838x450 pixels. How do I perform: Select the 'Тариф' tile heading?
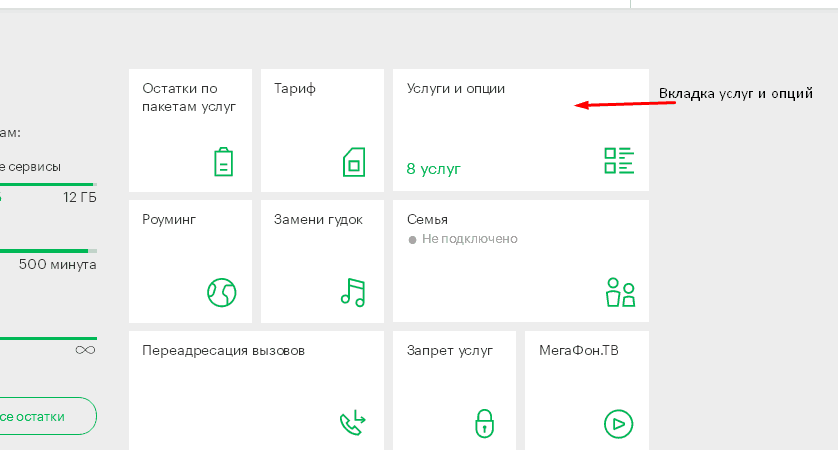(294, 89)
